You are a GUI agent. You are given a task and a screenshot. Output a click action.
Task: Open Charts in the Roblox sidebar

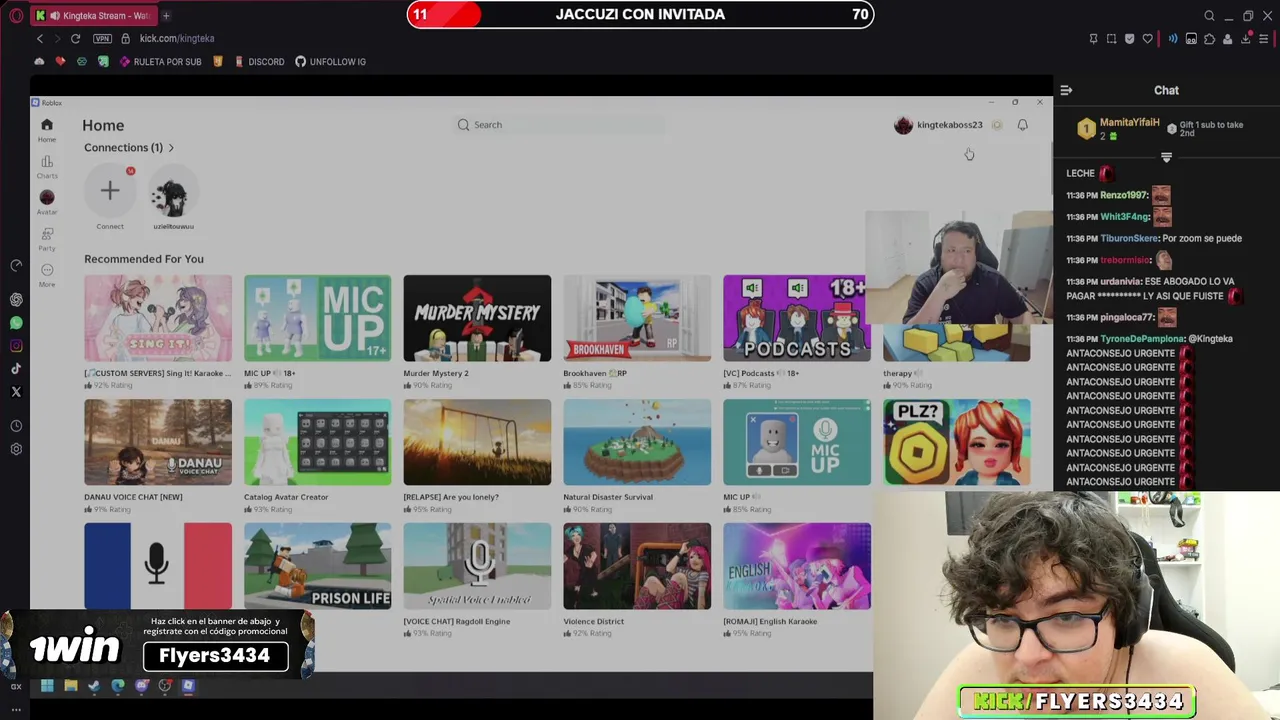[47, 166]
